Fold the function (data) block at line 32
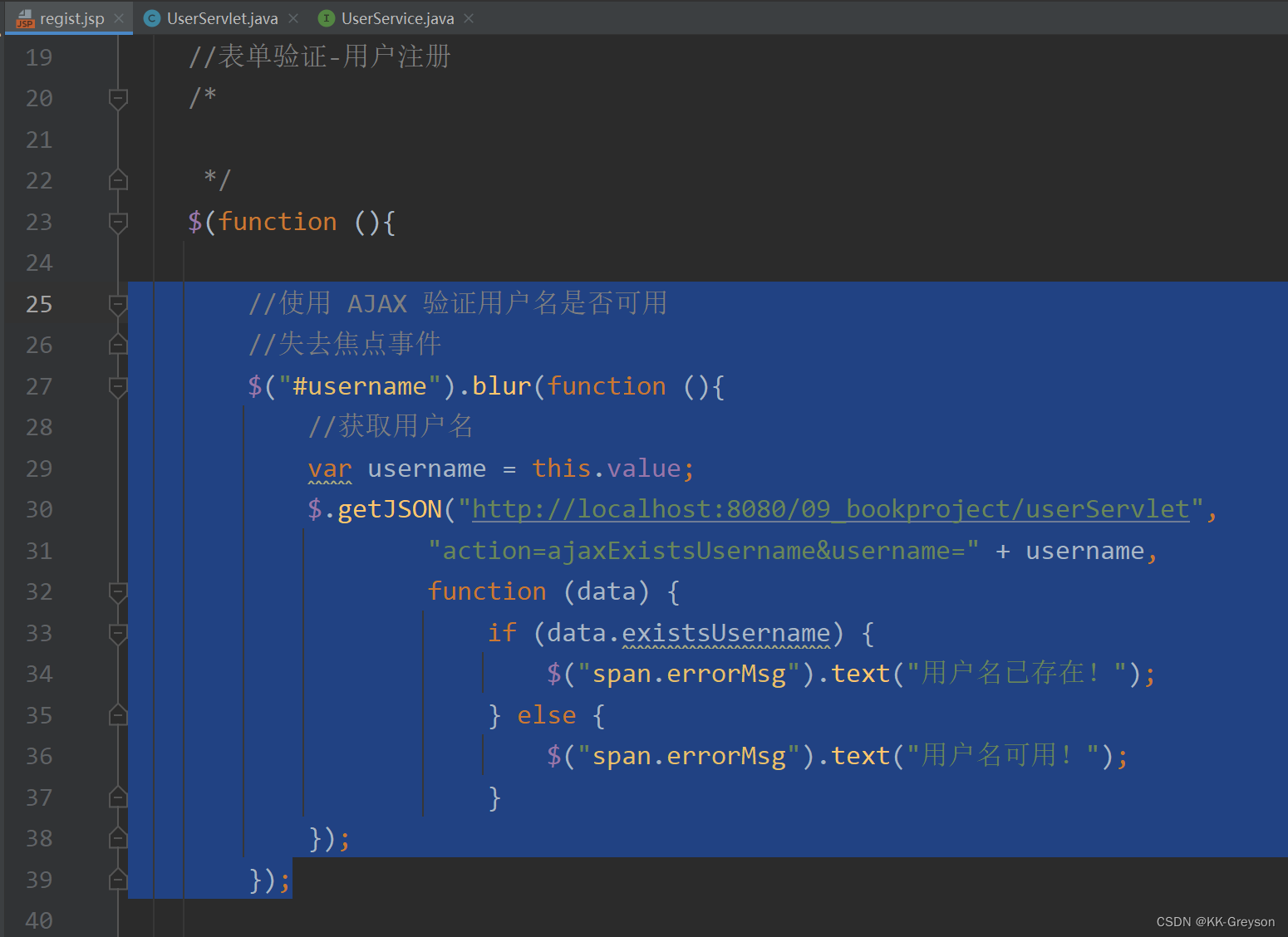Image resolution: width=1288 pixels, height=937 pixels. point(118,592)
